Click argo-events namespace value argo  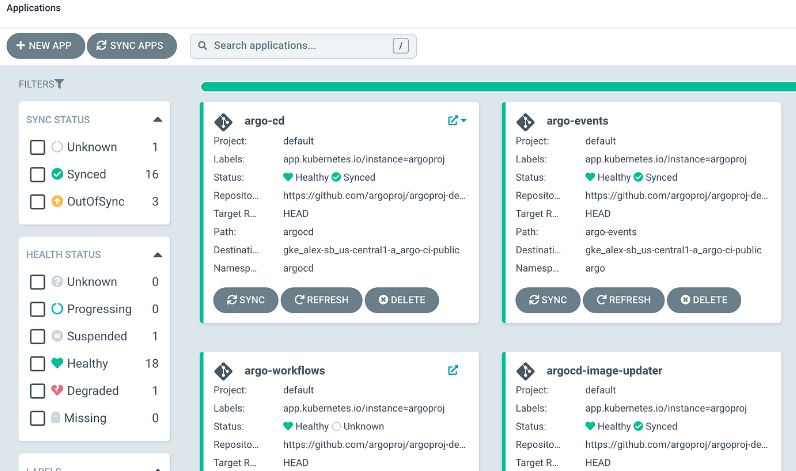pos(595,268)
